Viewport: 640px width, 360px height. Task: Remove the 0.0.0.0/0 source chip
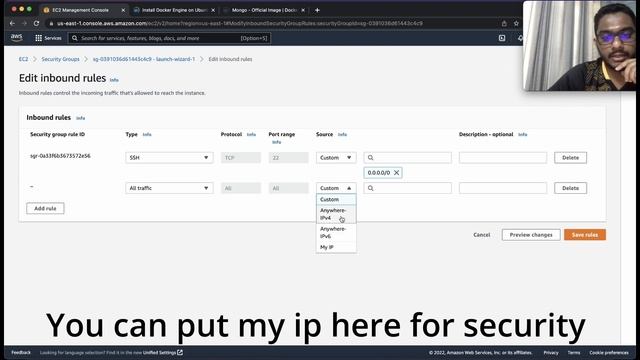click(396, 173)
